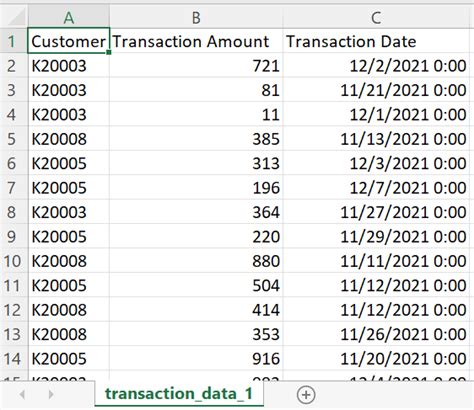Select column B header
The height and width of the screenshot is (410, 474).
pos(196,17)
